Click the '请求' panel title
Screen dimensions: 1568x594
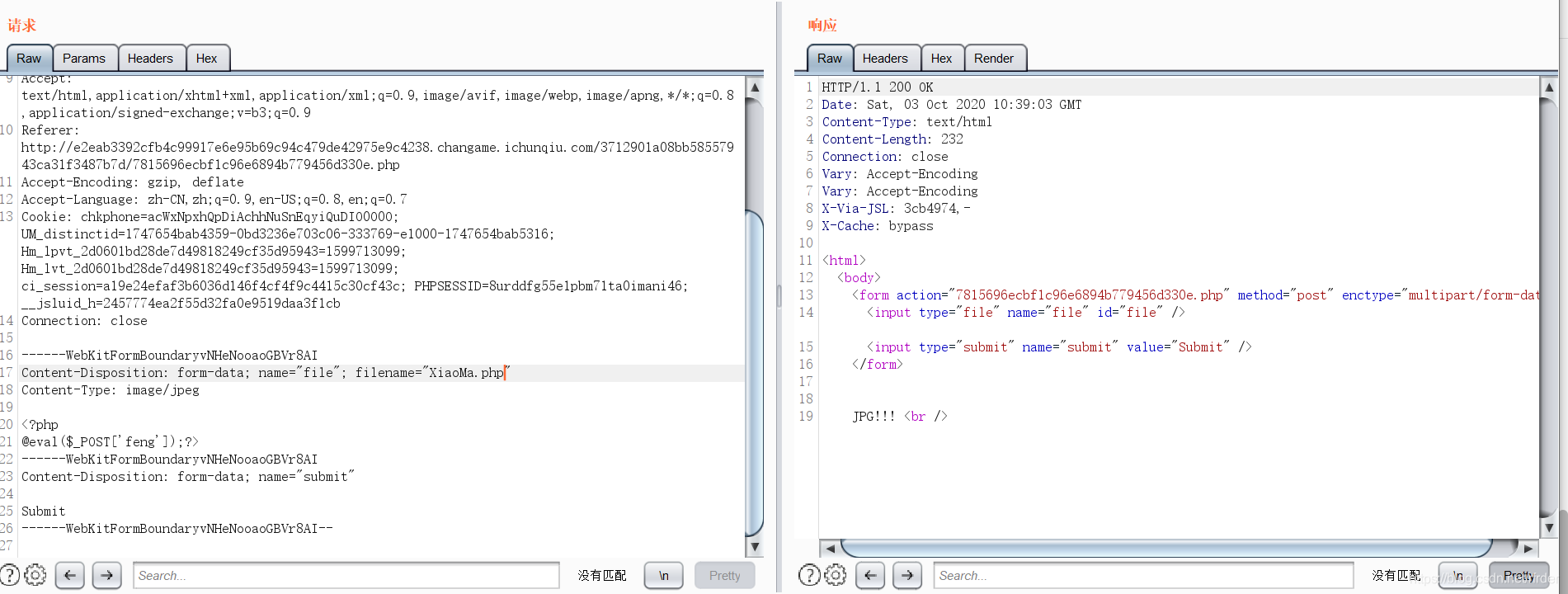click(x=22, y=26)
